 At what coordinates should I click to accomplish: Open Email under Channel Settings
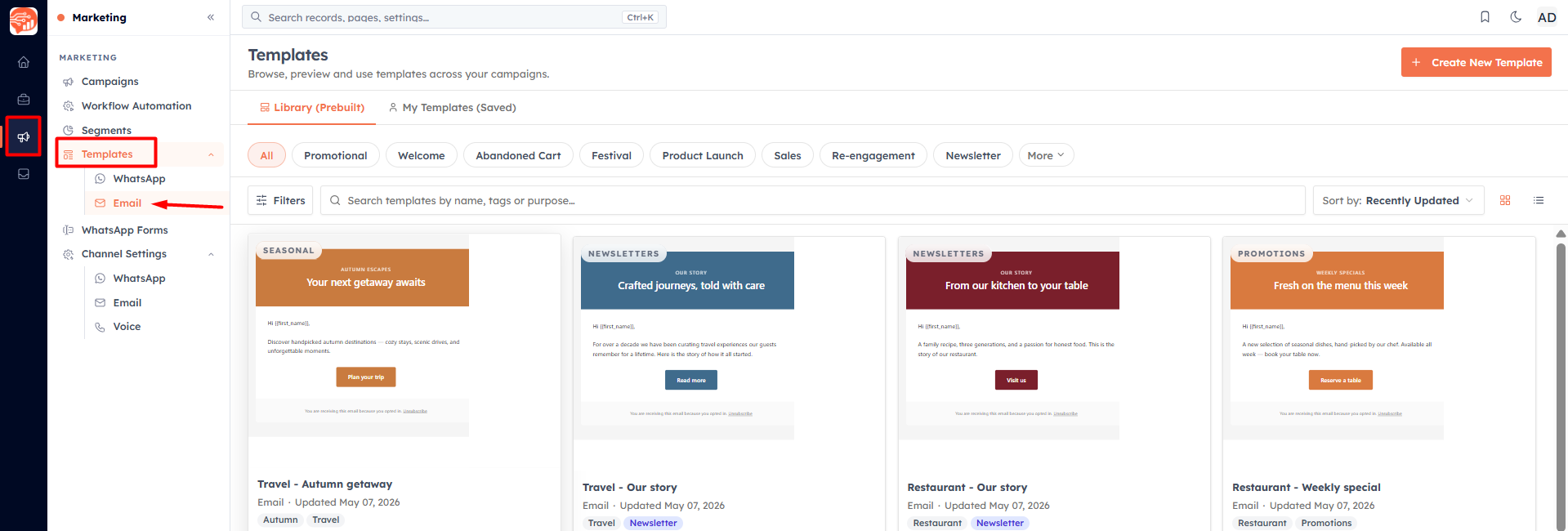[127, 303]
